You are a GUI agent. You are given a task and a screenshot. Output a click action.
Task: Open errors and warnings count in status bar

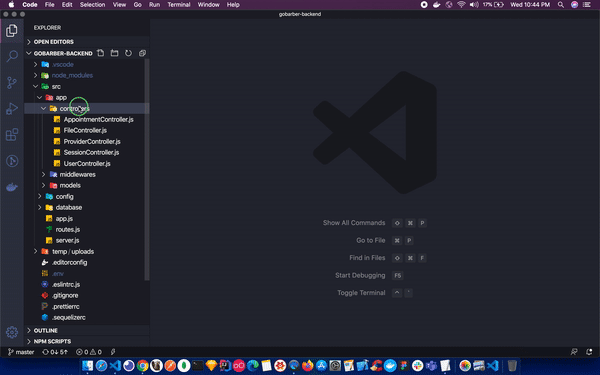tap(89, 352)
